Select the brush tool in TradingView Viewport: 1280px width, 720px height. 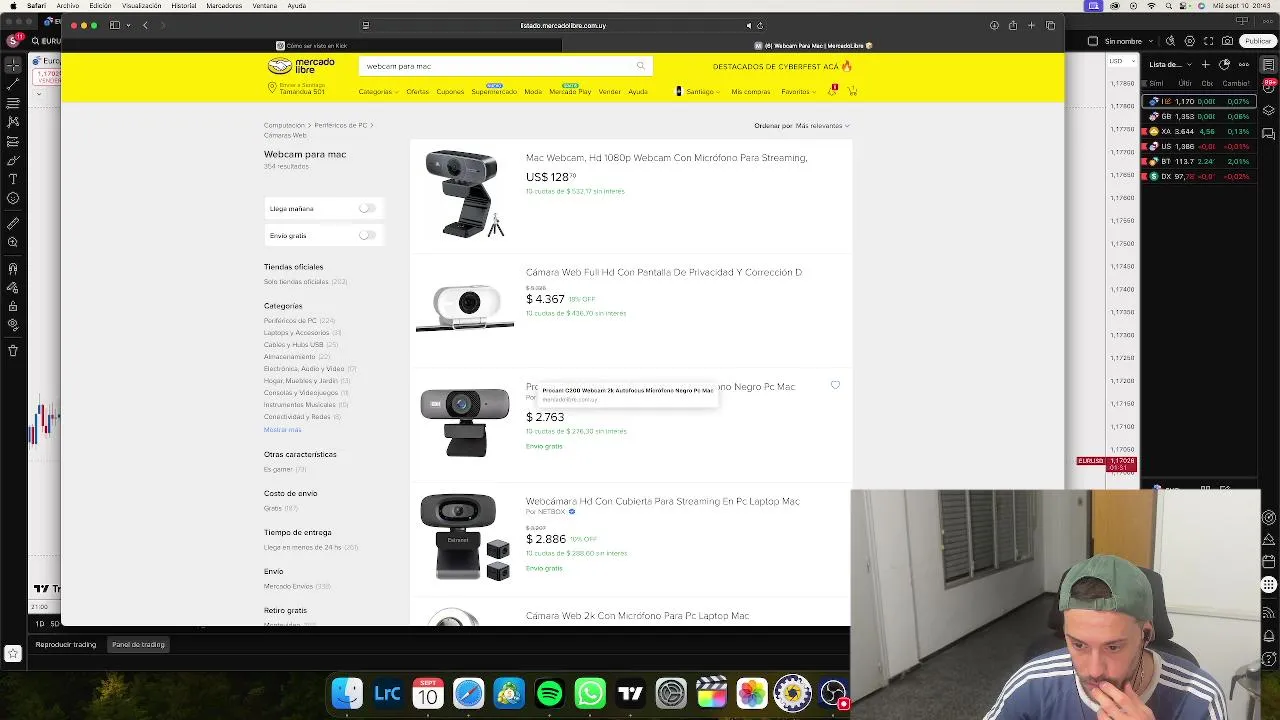click(x=13, y=160)
